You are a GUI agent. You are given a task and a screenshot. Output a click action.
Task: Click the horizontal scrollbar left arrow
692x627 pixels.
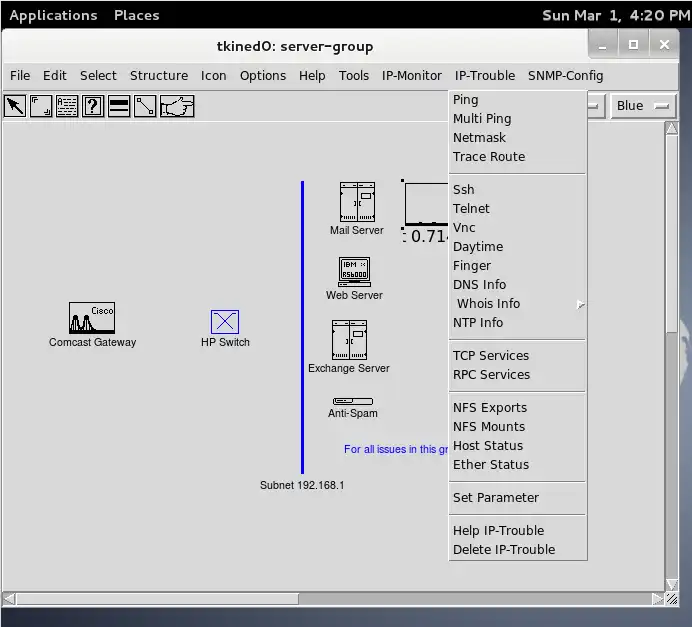(x=9, y=599)
